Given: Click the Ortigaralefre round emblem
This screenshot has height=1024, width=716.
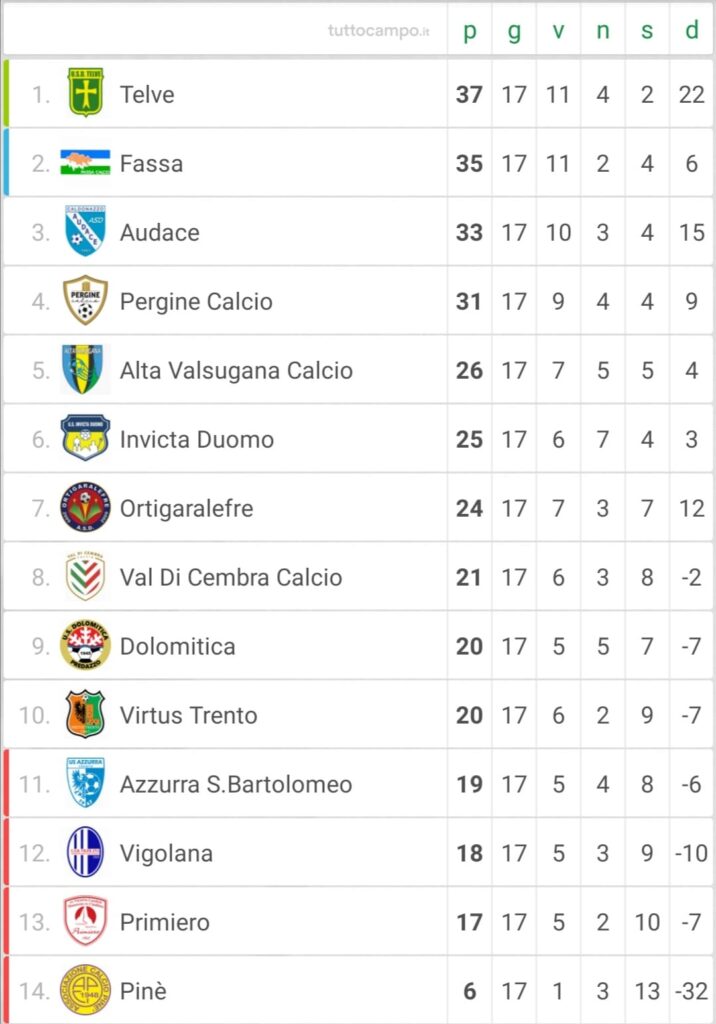Looking at the screenshot, I should click(86, 507).
